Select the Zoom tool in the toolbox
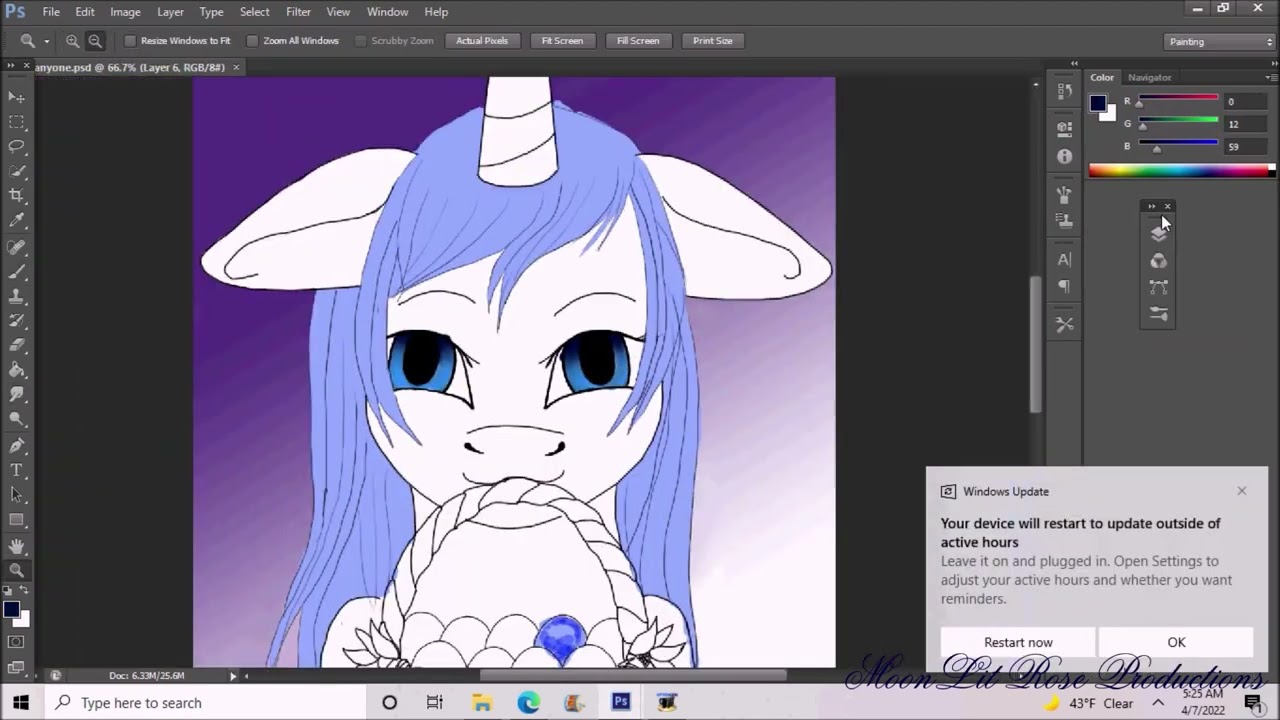Image resolution: width=1280 pixels, height=720 pixels. pos(17,570)
